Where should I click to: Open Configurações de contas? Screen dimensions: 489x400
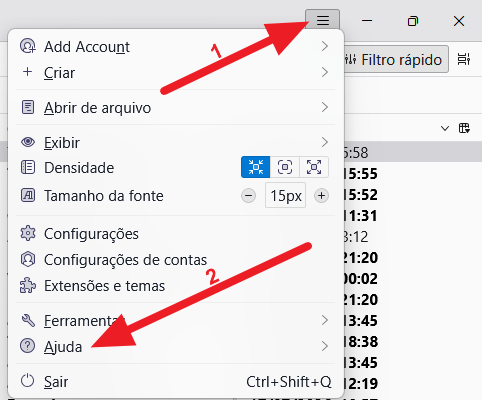point(175,260)
